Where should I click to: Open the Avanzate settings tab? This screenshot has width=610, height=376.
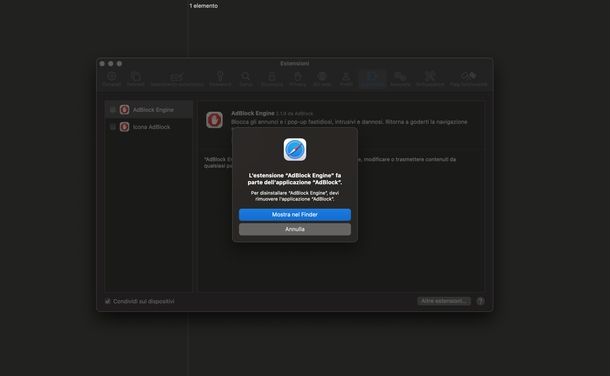(x=400, y=79)
